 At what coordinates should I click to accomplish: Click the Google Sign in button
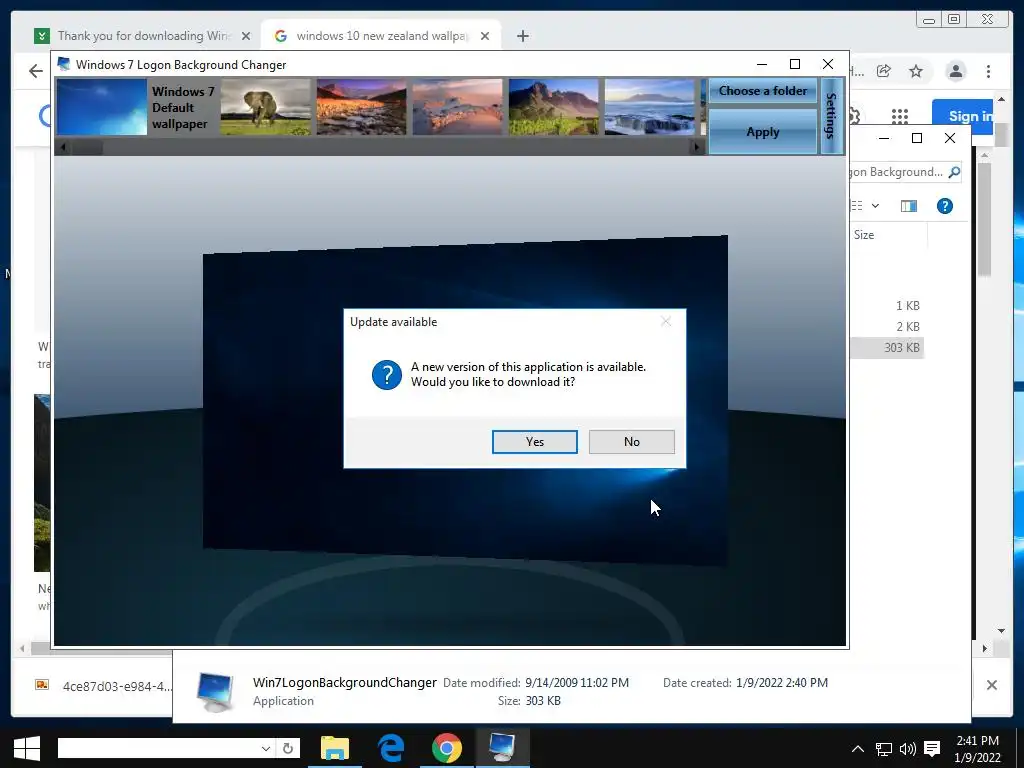pyautogui.click(x=962, y=116)
